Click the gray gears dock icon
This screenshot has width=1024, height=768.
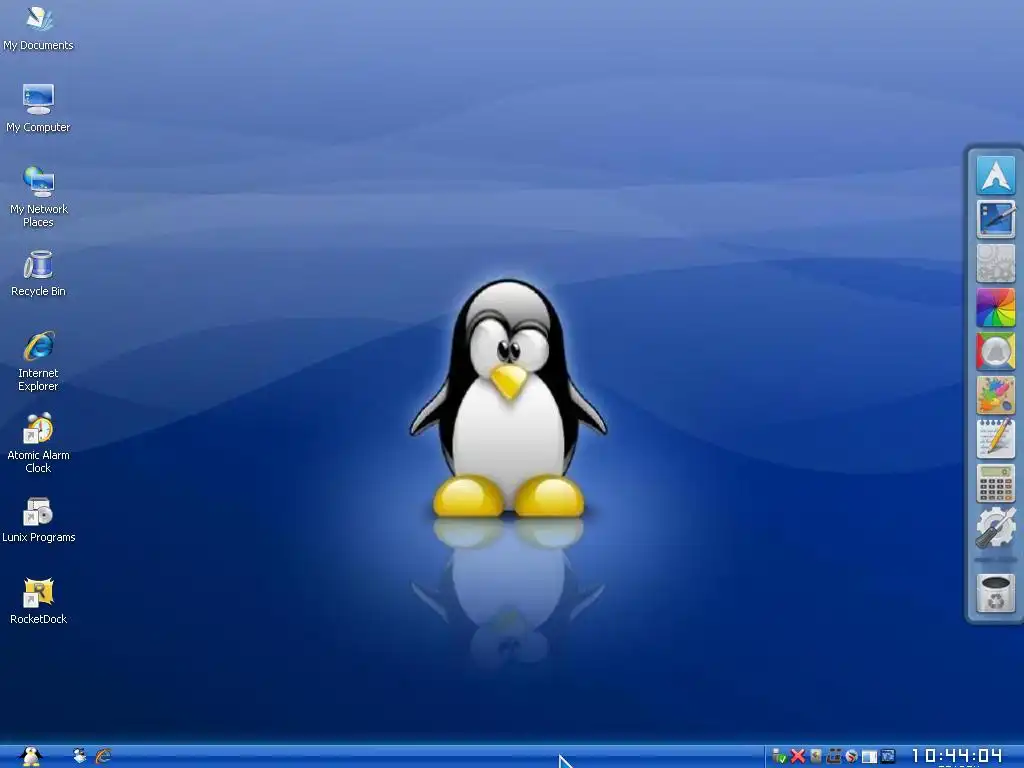click(x=995, y=263)
